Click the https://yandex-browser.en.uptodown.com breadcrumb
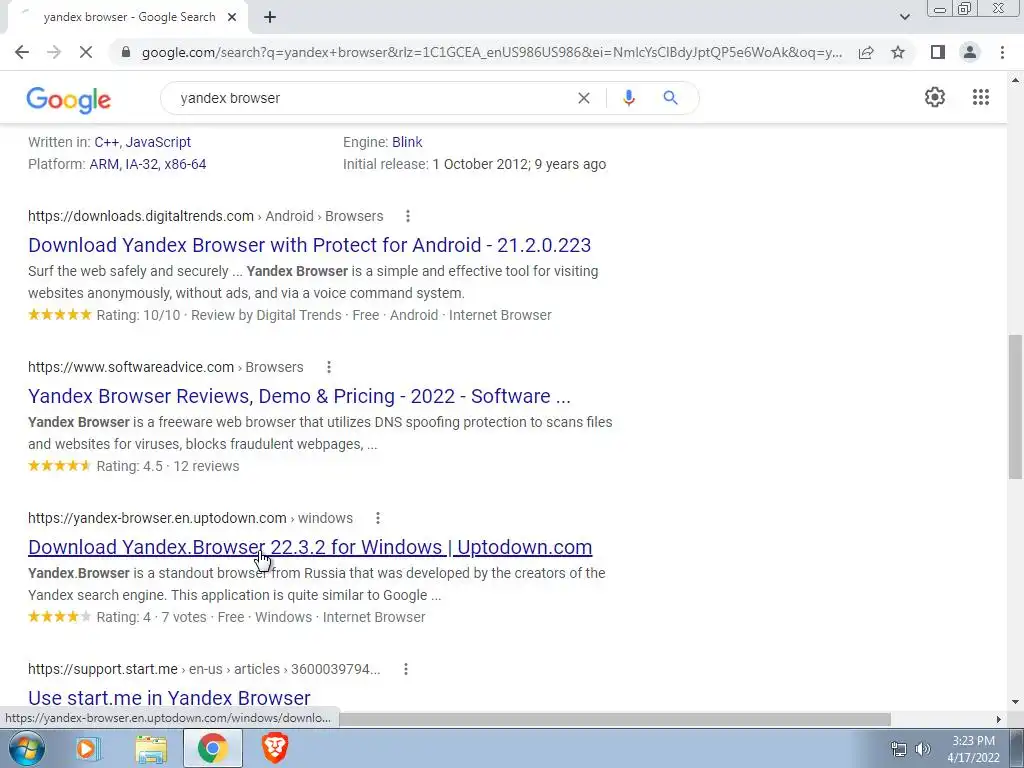The image size is (1024, 768). click(x=157, y=518)
